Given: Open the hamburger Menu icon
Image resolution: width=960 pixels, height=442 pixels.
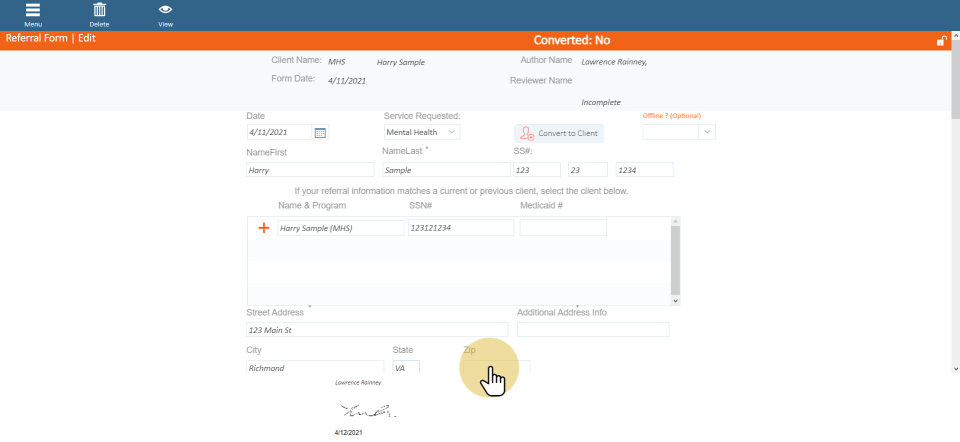Looking at the screenshot, I should pyautogui.click(x=33, y=12).
